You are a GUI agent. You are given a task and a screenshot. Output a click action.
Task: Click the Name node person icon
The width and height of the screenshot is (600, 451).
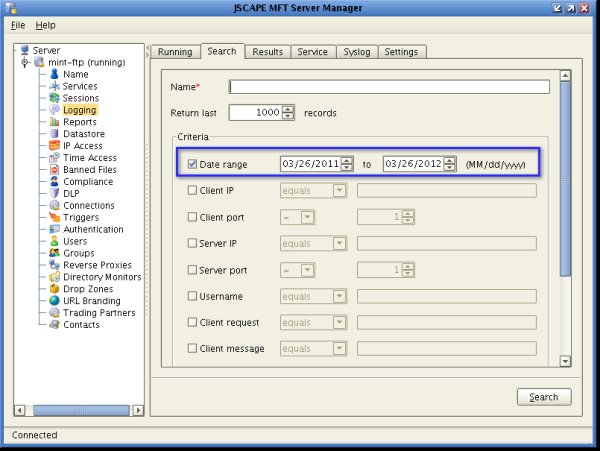(54, 74)
